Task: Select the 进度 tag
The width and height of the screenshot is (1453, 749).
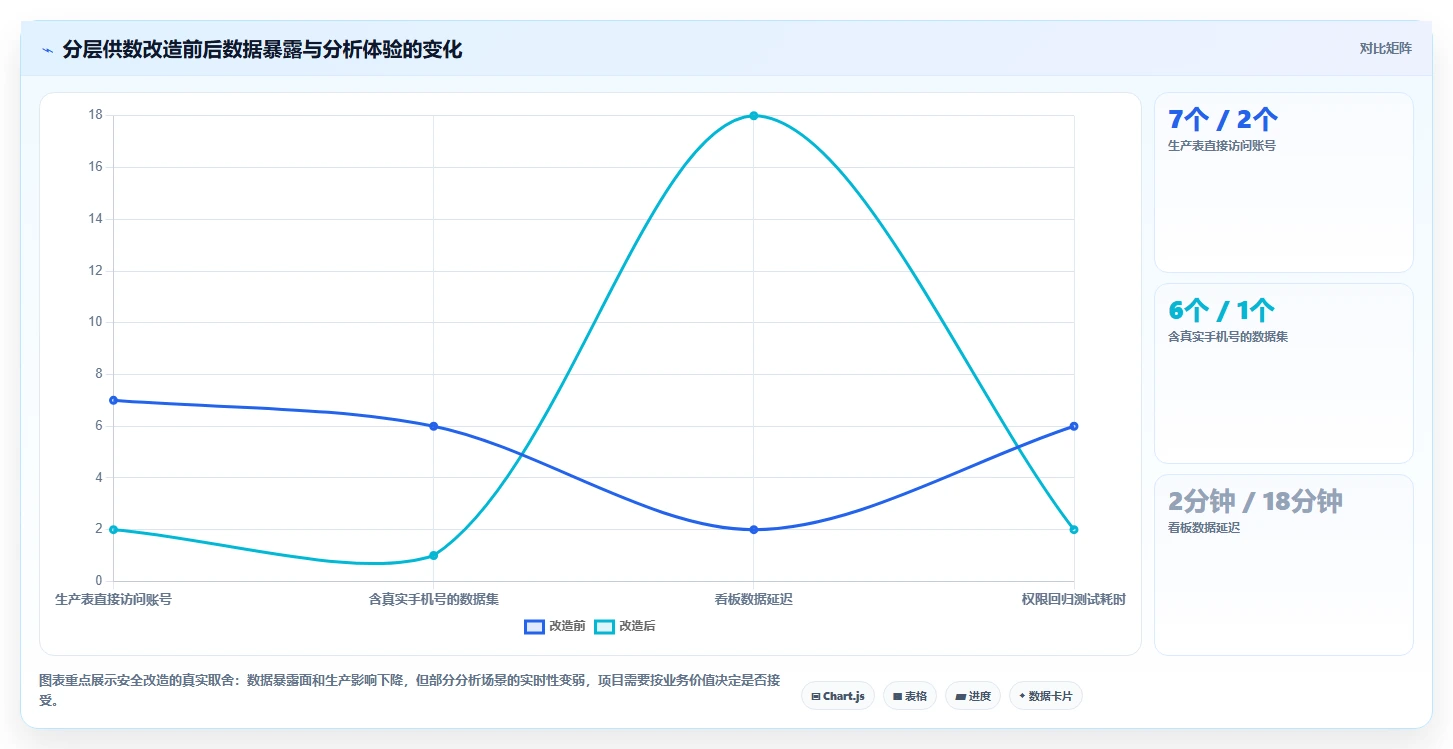Action: click(973, 696)
